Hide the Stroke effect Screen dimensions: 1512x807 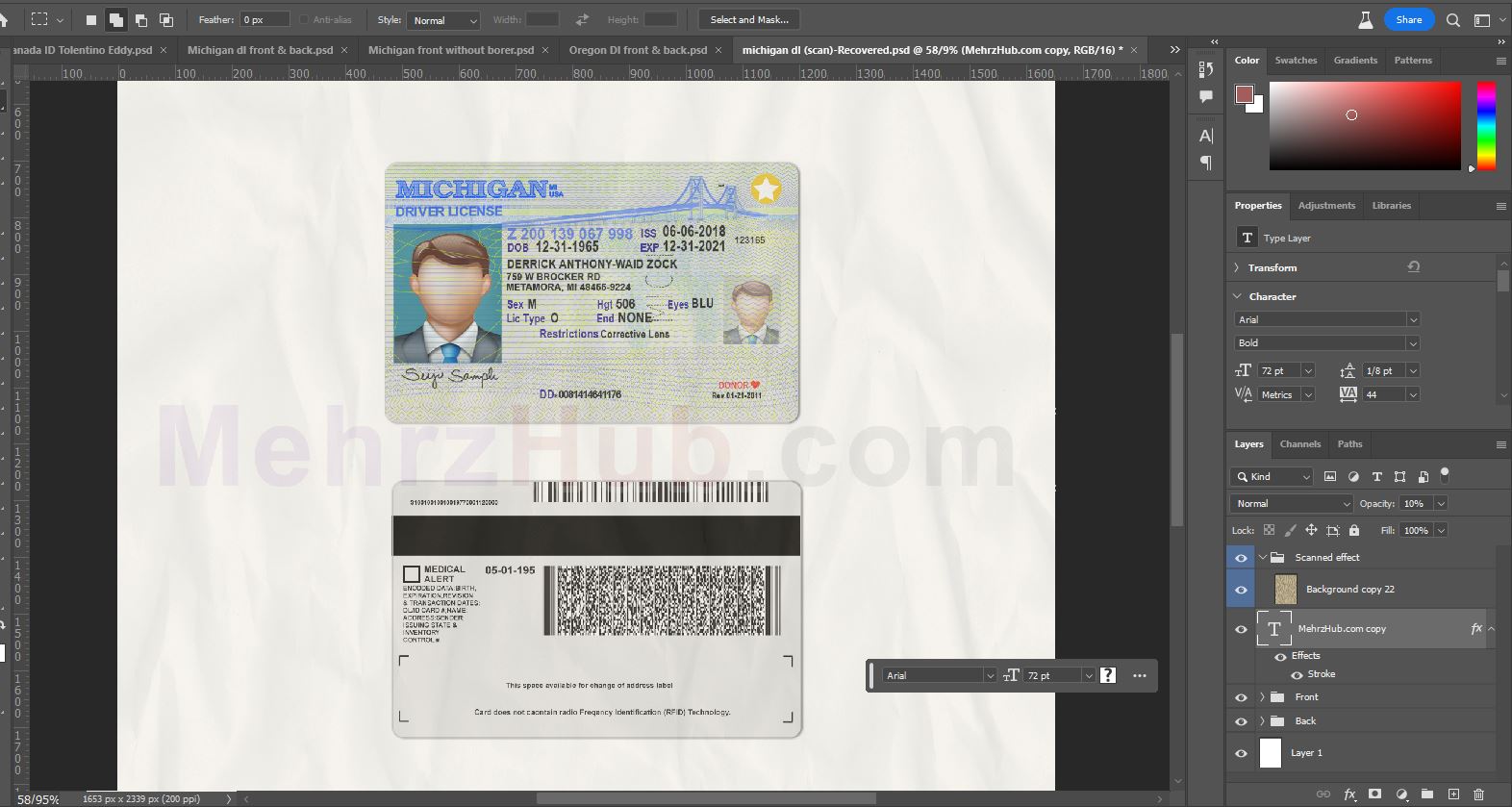click(1297, 674)
